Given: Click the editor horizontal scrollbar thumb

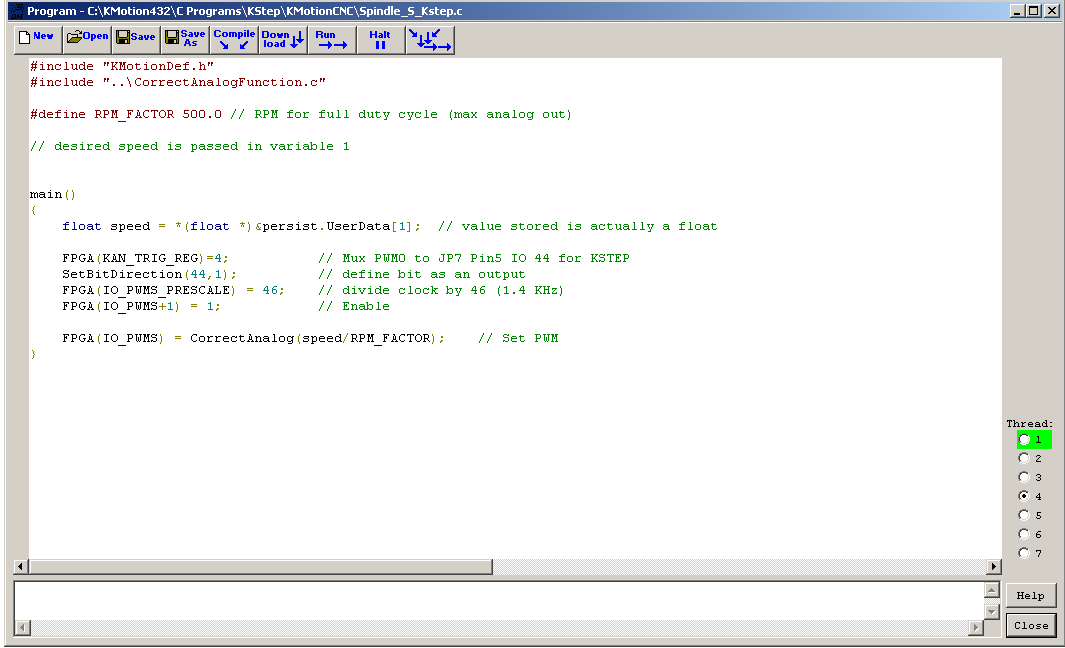Looking at the screenshot, I should 261,566.
